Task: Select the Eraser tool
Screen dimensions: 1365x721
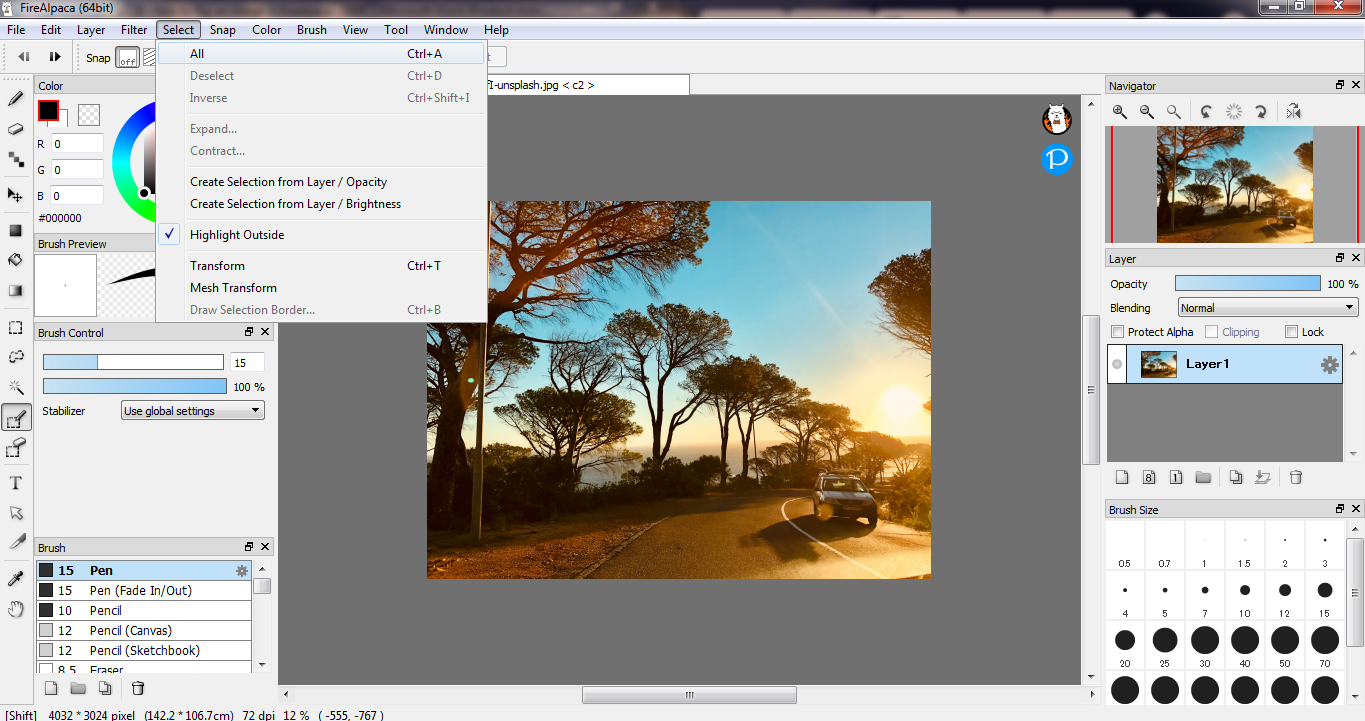Action: tap(16, 129)
